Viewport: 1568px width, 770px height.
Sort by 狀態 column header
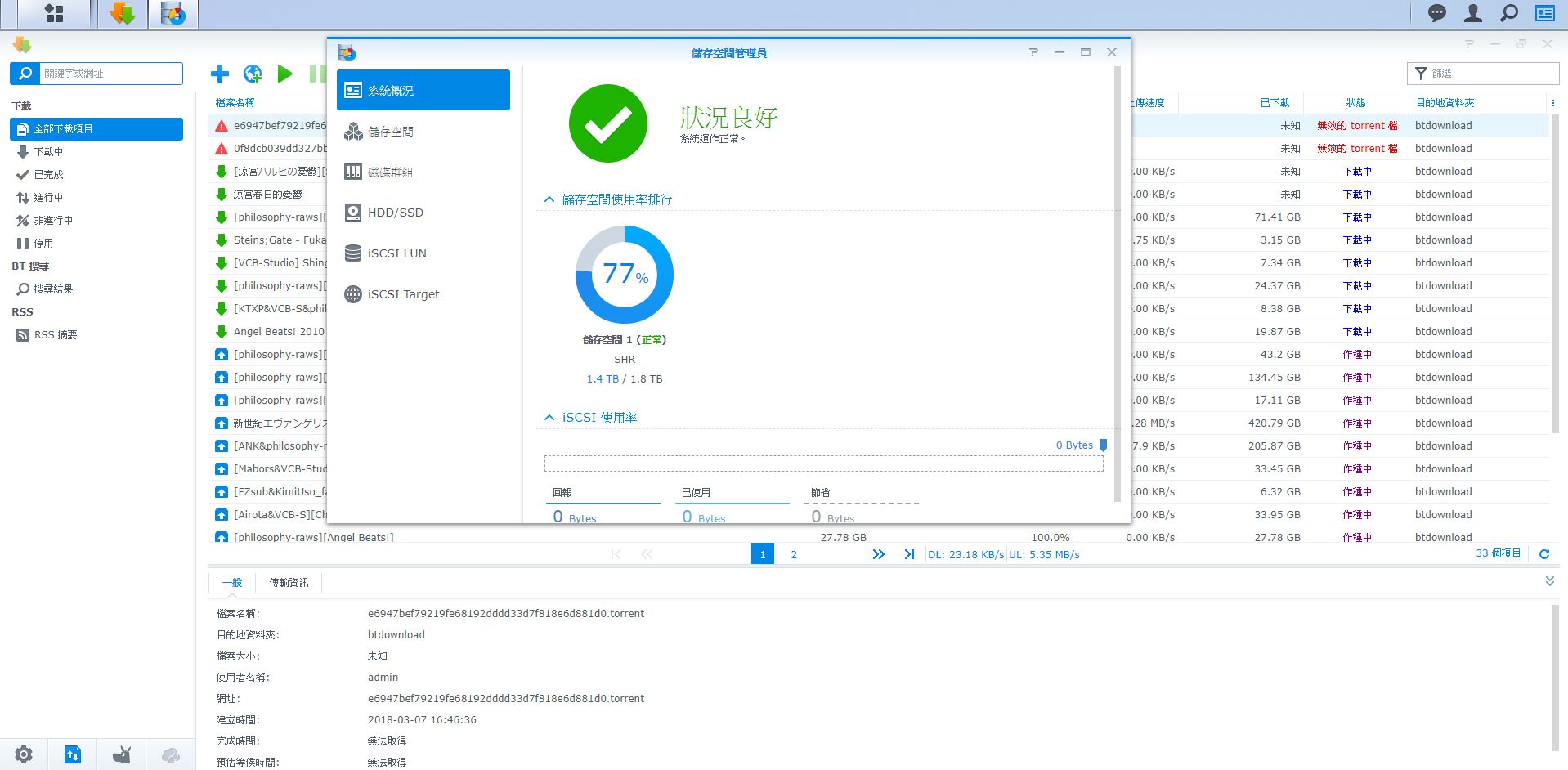(x=1355, y=103)
